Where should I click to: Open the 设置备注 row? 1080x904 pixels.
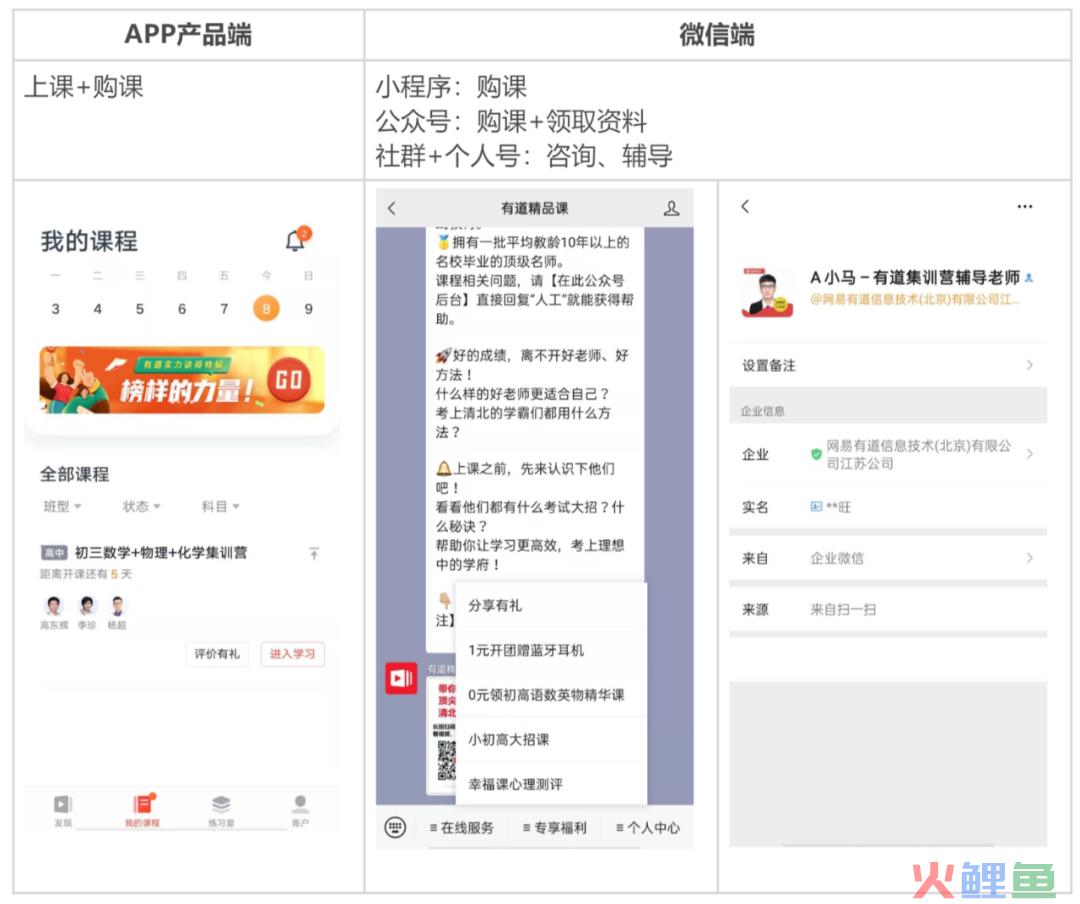click(x=888, y=365)
